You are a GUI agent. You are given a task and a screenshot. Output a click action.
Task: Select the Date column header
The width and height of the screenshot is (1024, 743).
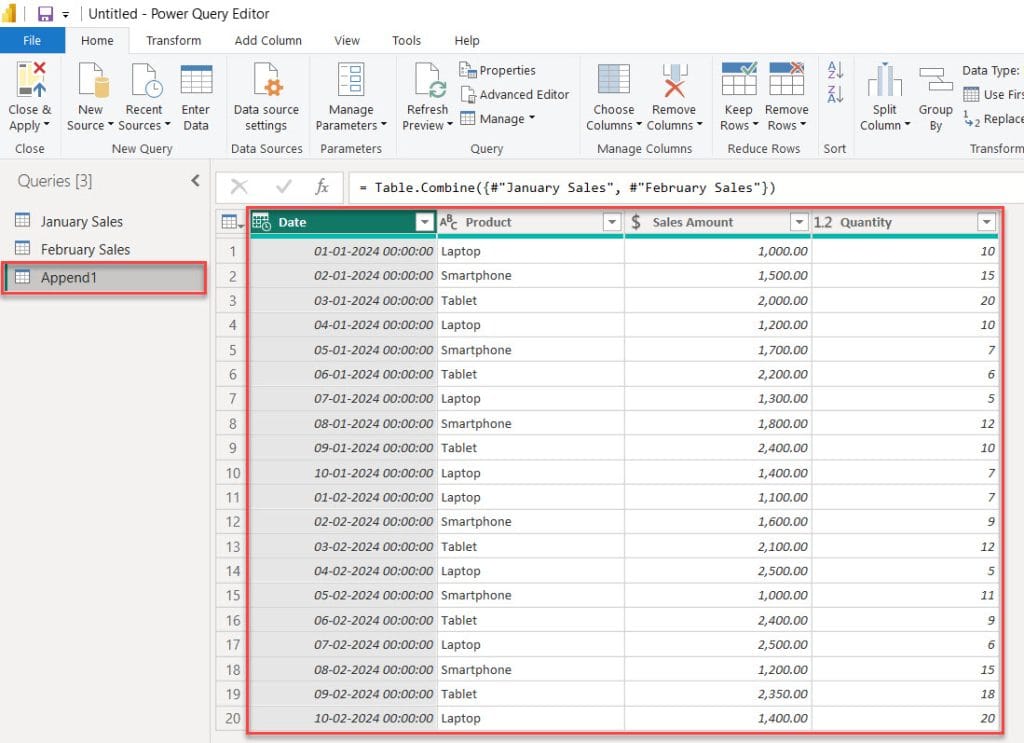pos(344,222)
